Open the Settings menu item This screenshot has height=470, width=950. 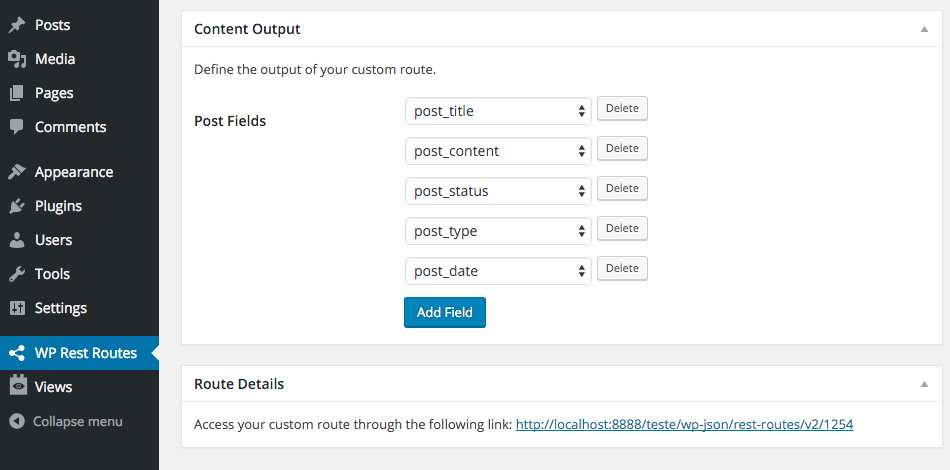click(x=60, y=308)
